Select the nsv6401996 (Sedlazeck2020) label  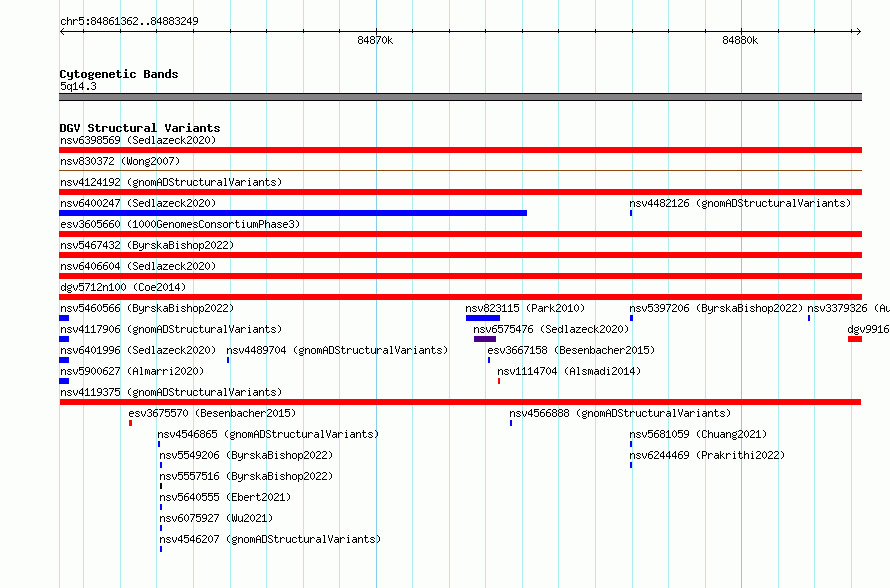tap(138, 350)
